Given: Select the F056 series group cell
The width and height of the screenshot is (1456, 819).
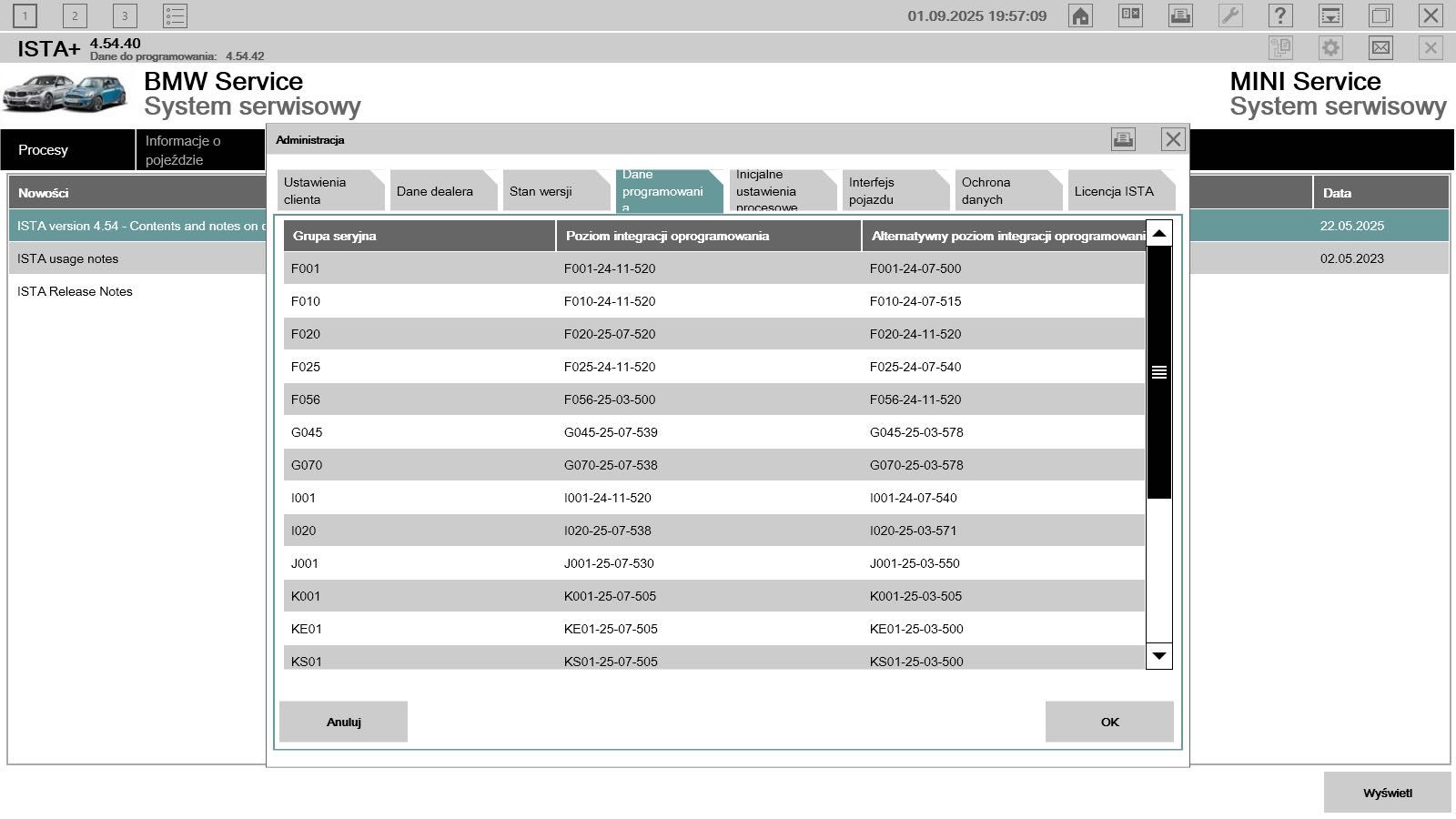Looking at the screenshot, I should (306, 399).
